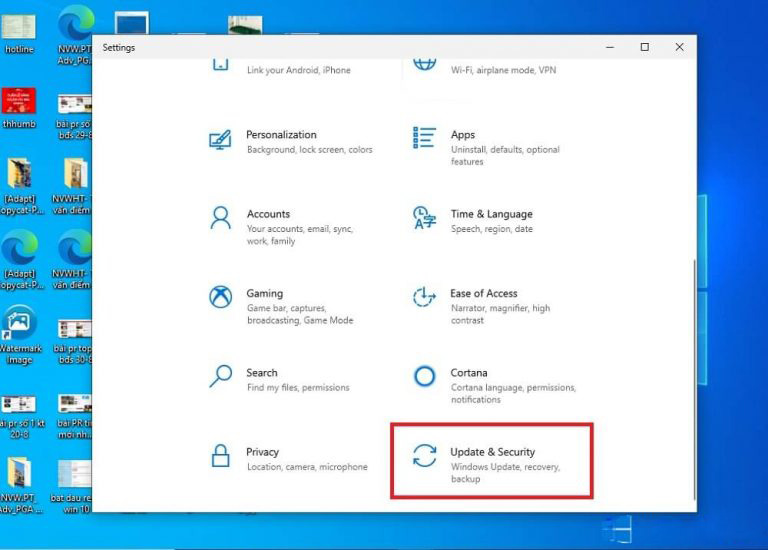Click 'Narrator, magnifier, high contrast' description

point(501,314)
